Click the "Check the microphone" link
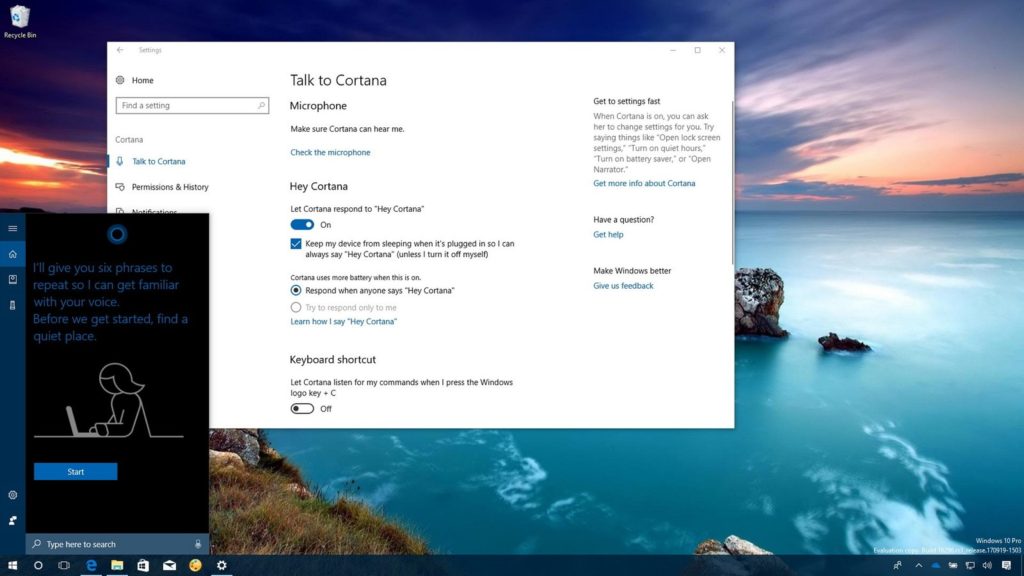 click(330, 153)
